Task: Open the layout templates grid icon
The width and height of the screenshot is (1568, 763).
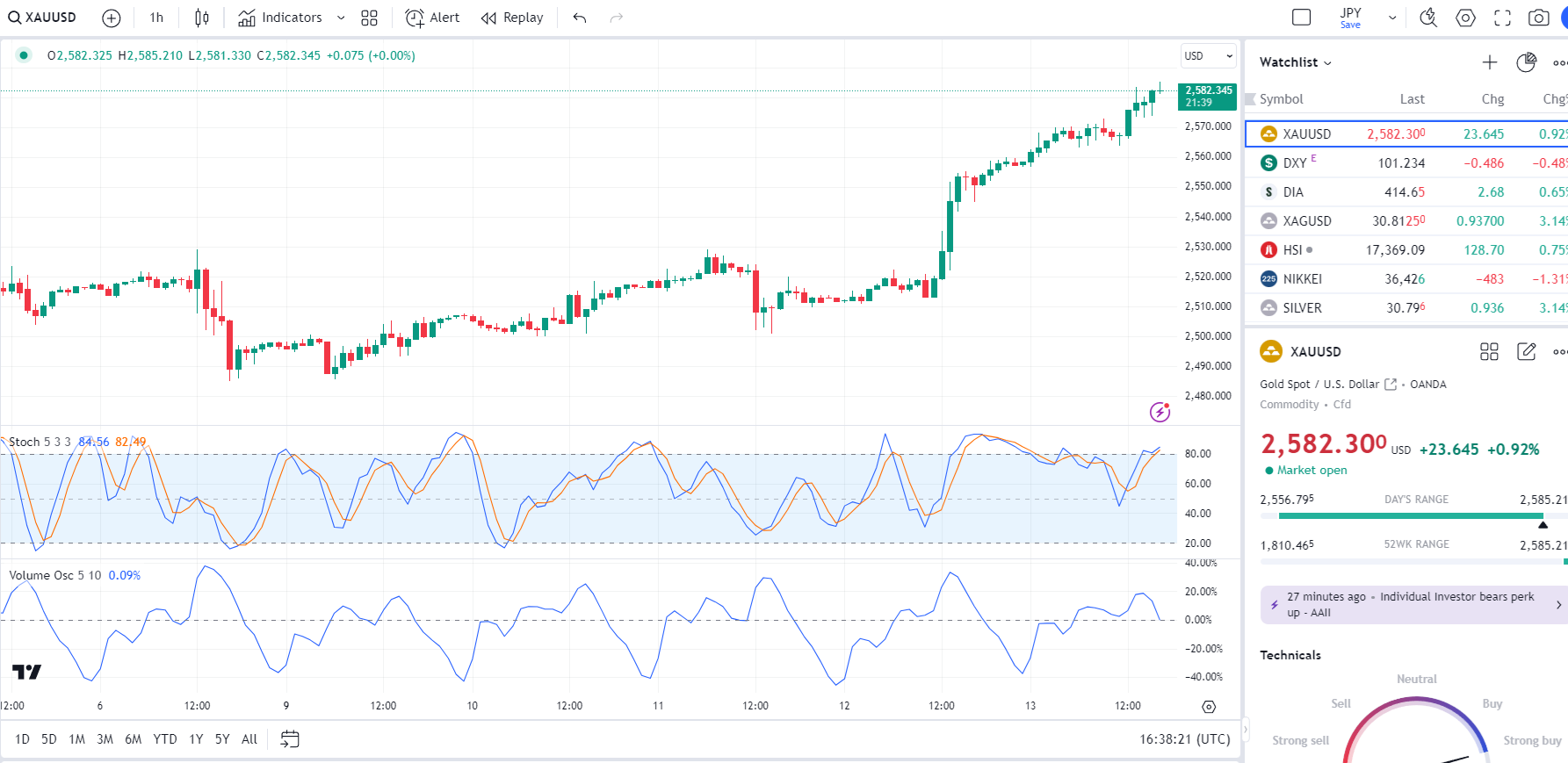Action: point(369,18)
